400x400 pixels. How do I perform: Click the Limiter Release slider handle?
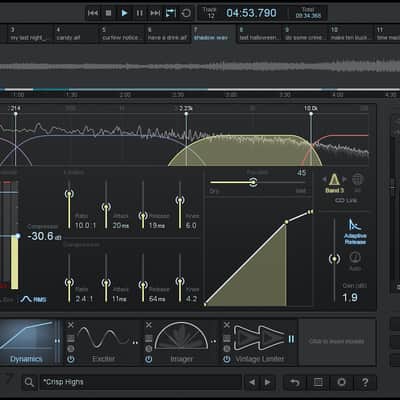[143, 216]
